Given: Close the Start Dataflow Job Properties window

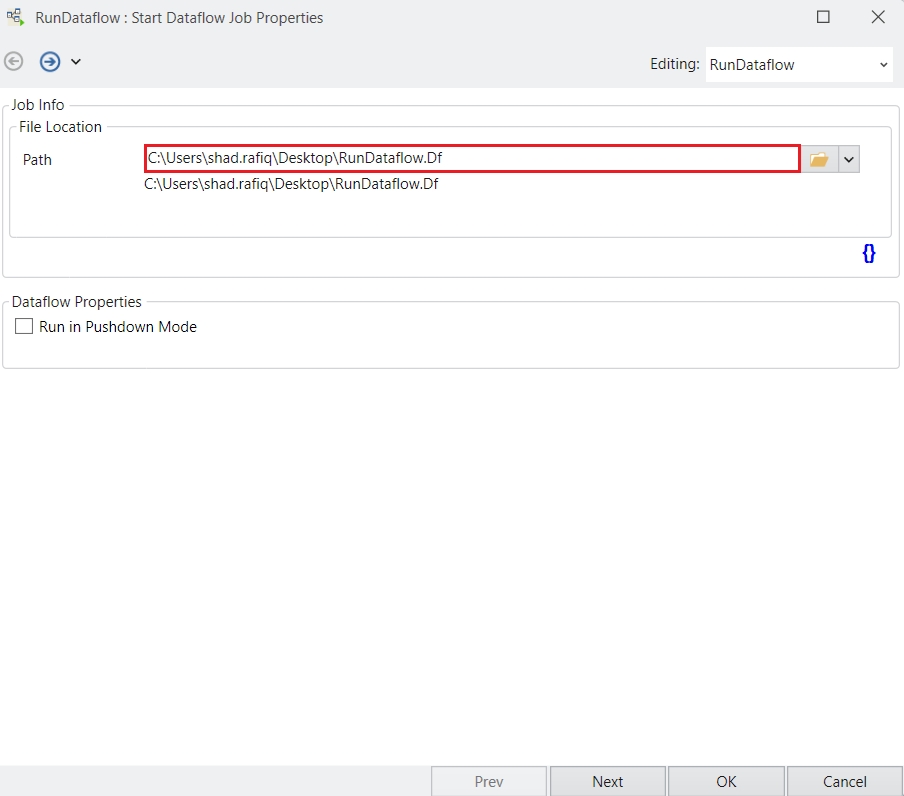Looking at the screenshot, I should (x=877, y=17).
